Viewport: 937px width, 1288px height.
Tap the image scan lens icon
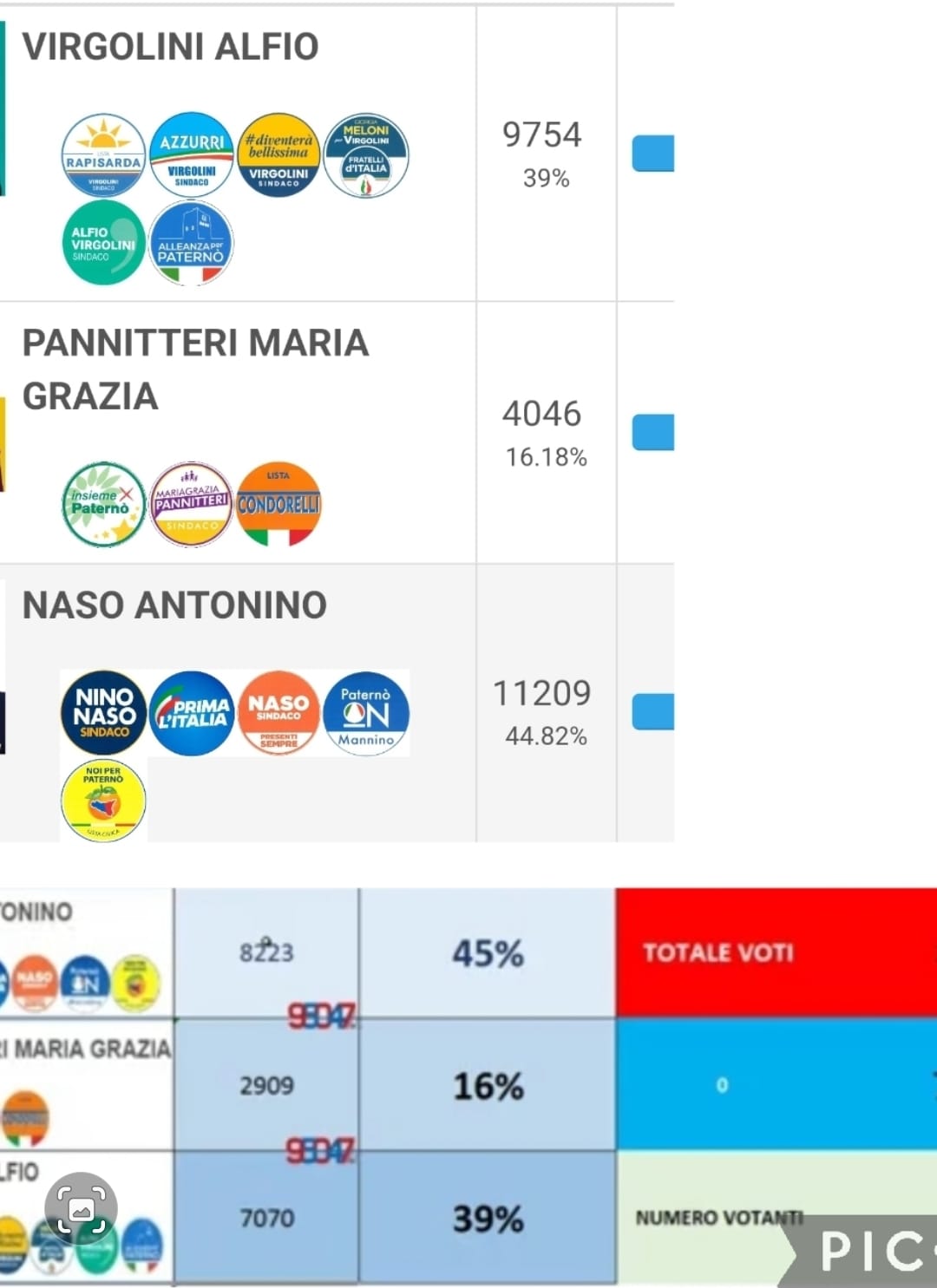[x=81, y=1208]
